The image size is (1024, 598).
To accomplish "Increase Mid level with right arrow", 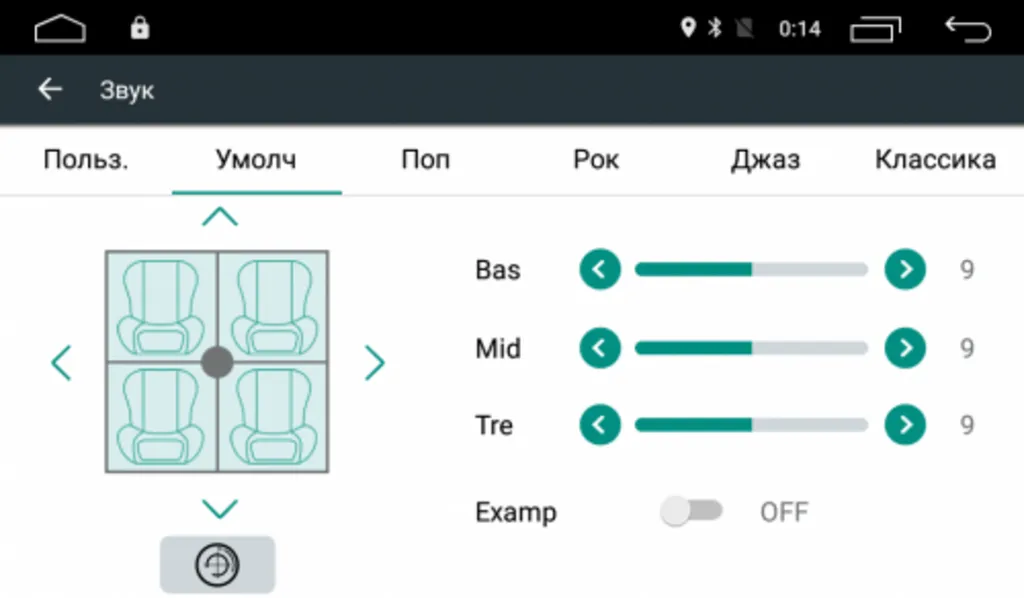I will (905, 348).
